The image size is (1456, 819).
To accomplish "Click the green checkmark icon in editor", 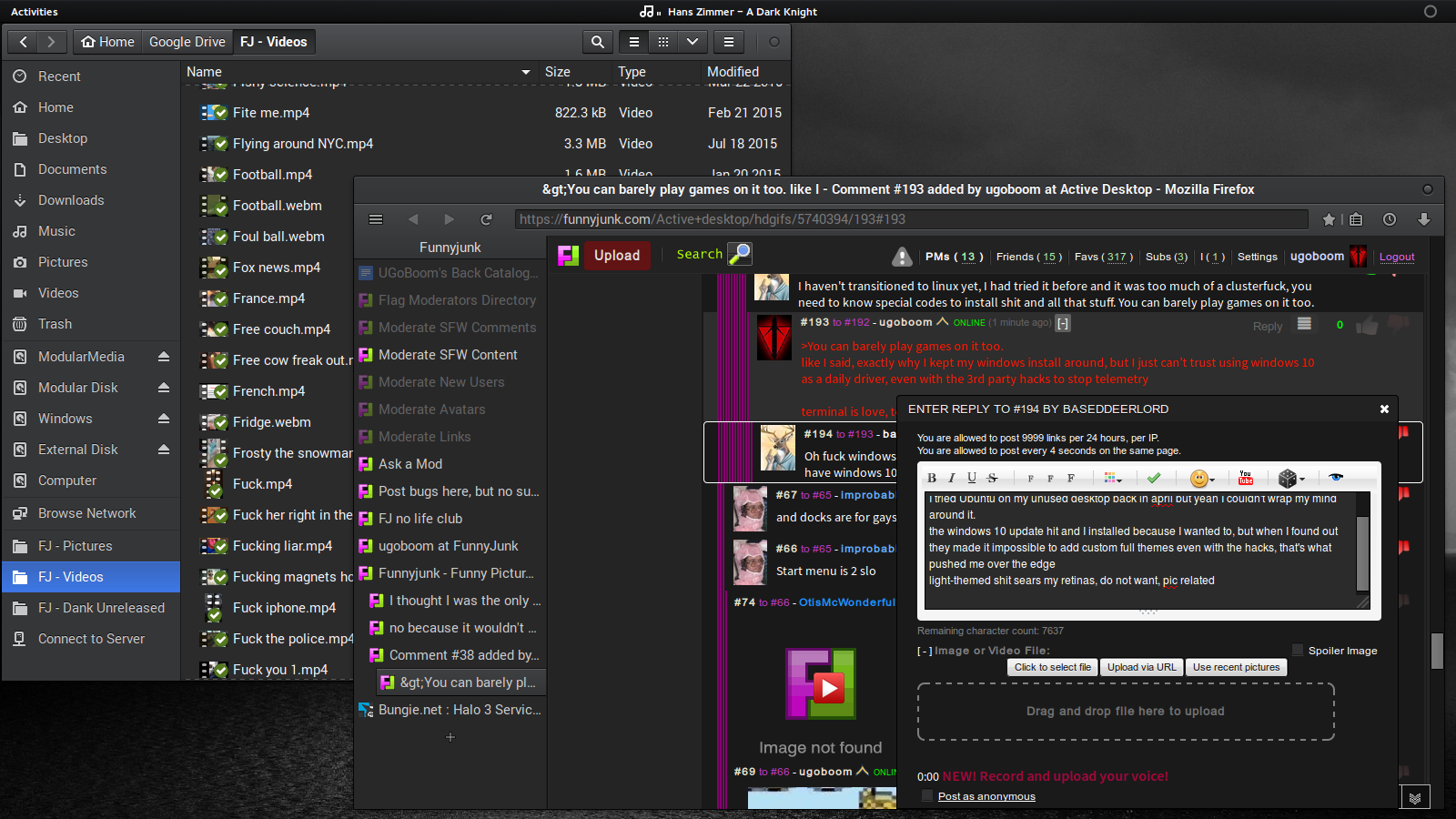I will [1154, 478].
